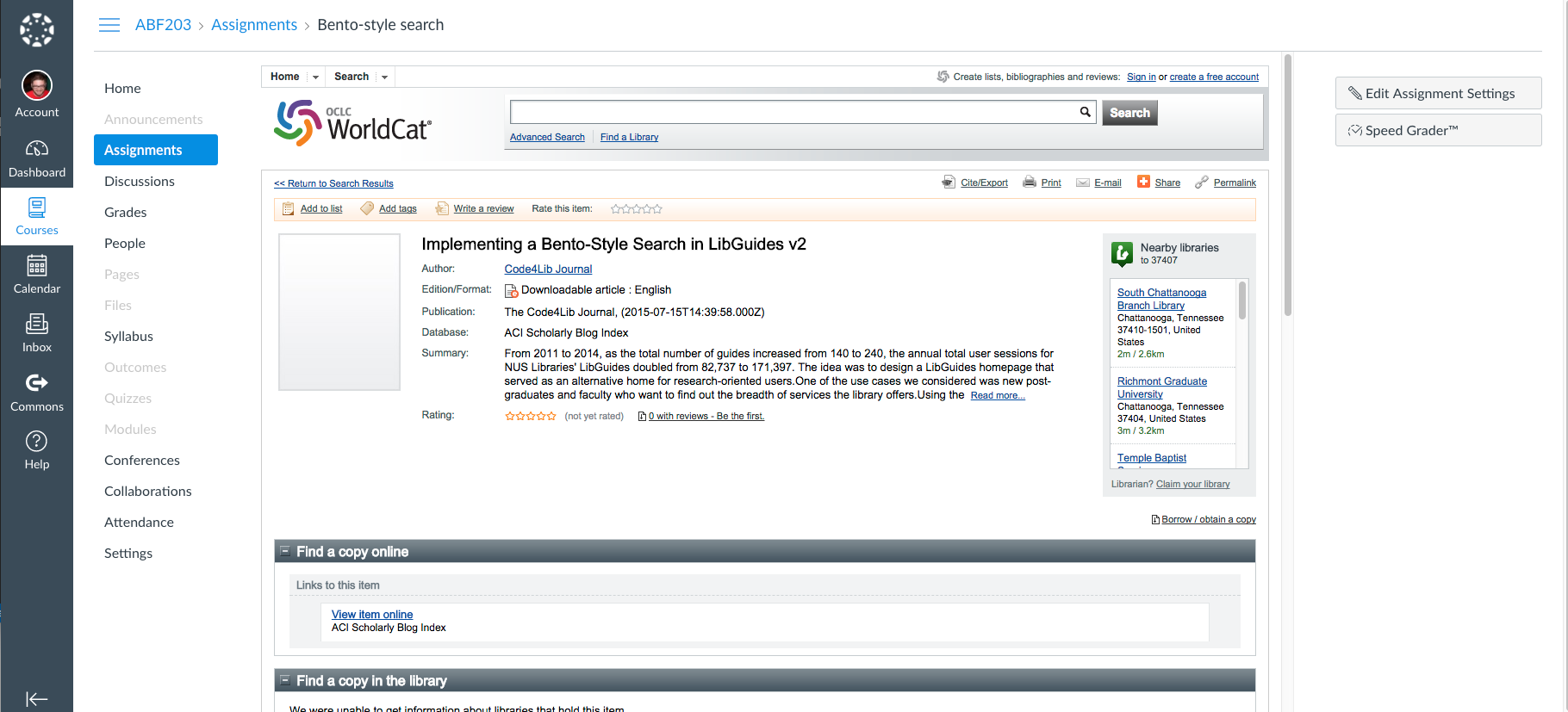Open course Settings in navigation
Image resolution: width=1568 pixels, height=712 pixels.
point(128,553)
